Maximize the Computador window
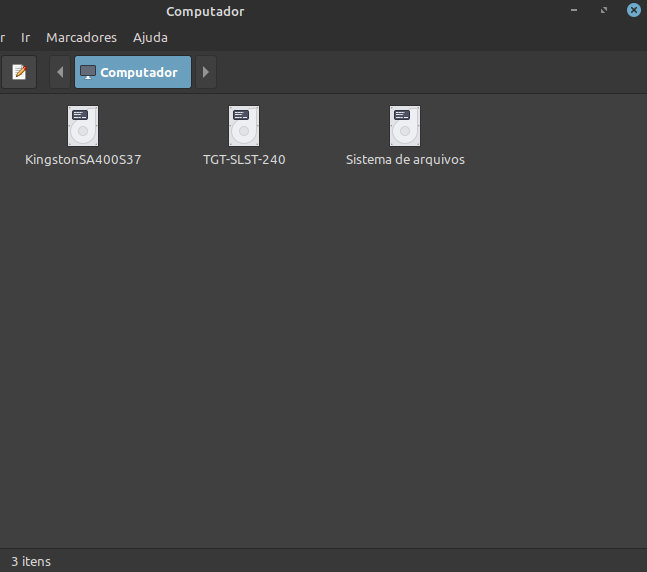Viewport: 647px width, 572px height. click(x=604, y=10)
